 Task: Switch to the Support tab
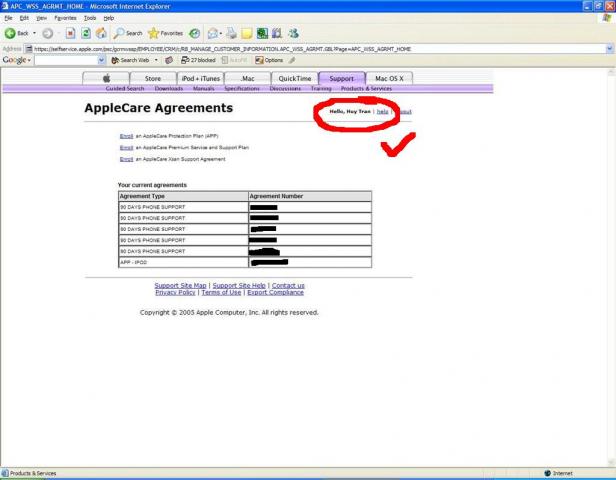(342, 78)
